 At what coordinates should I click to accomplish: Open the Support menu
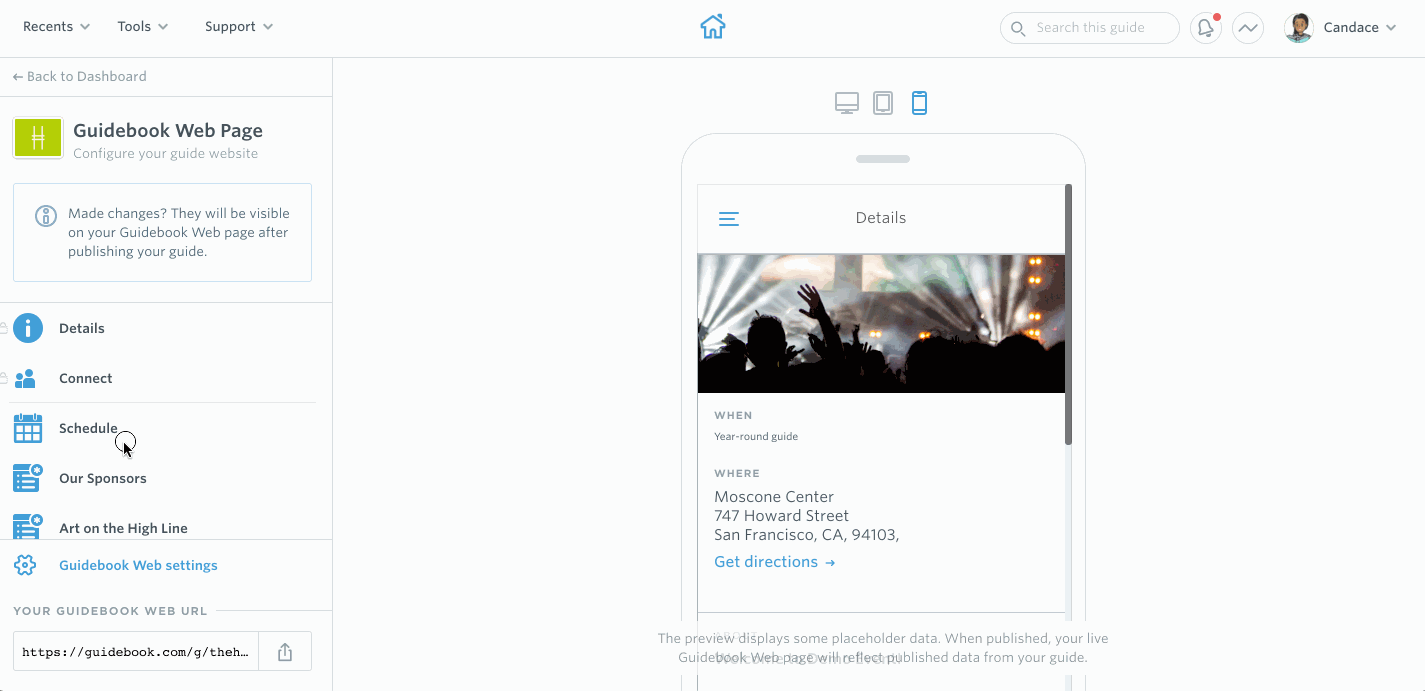[237, 26]
